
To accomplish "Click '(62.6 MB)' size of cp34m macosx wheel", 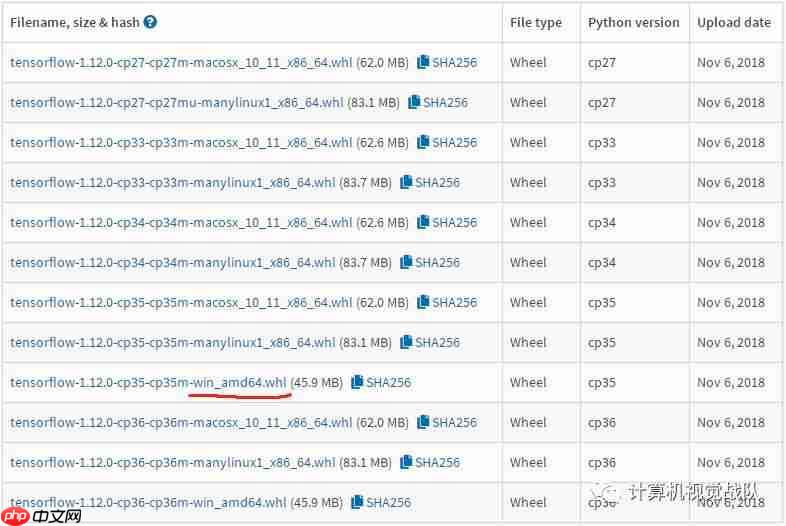I will click(382, 223).
